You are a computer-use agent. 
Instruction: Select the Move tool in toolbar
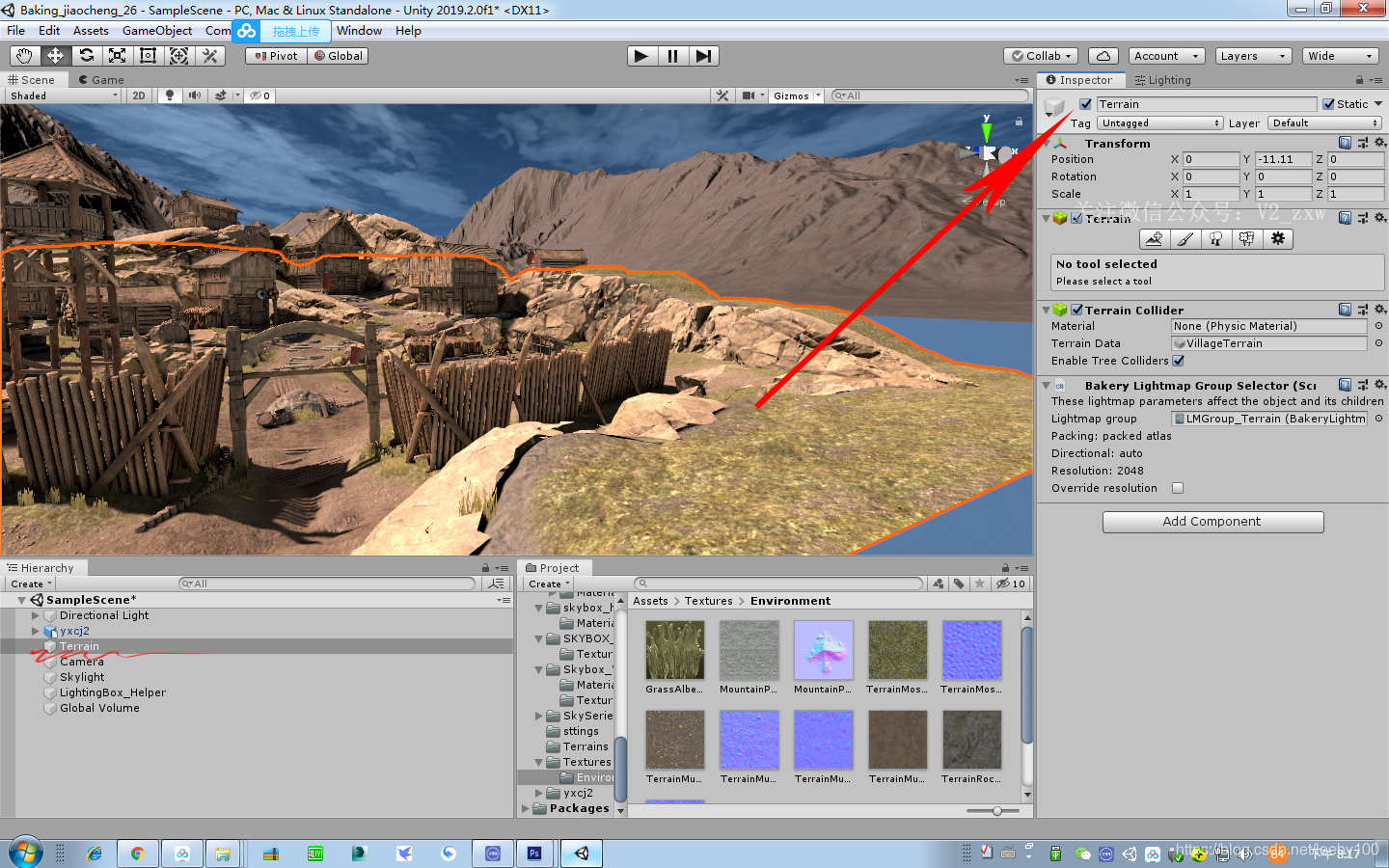coord(55,56)
